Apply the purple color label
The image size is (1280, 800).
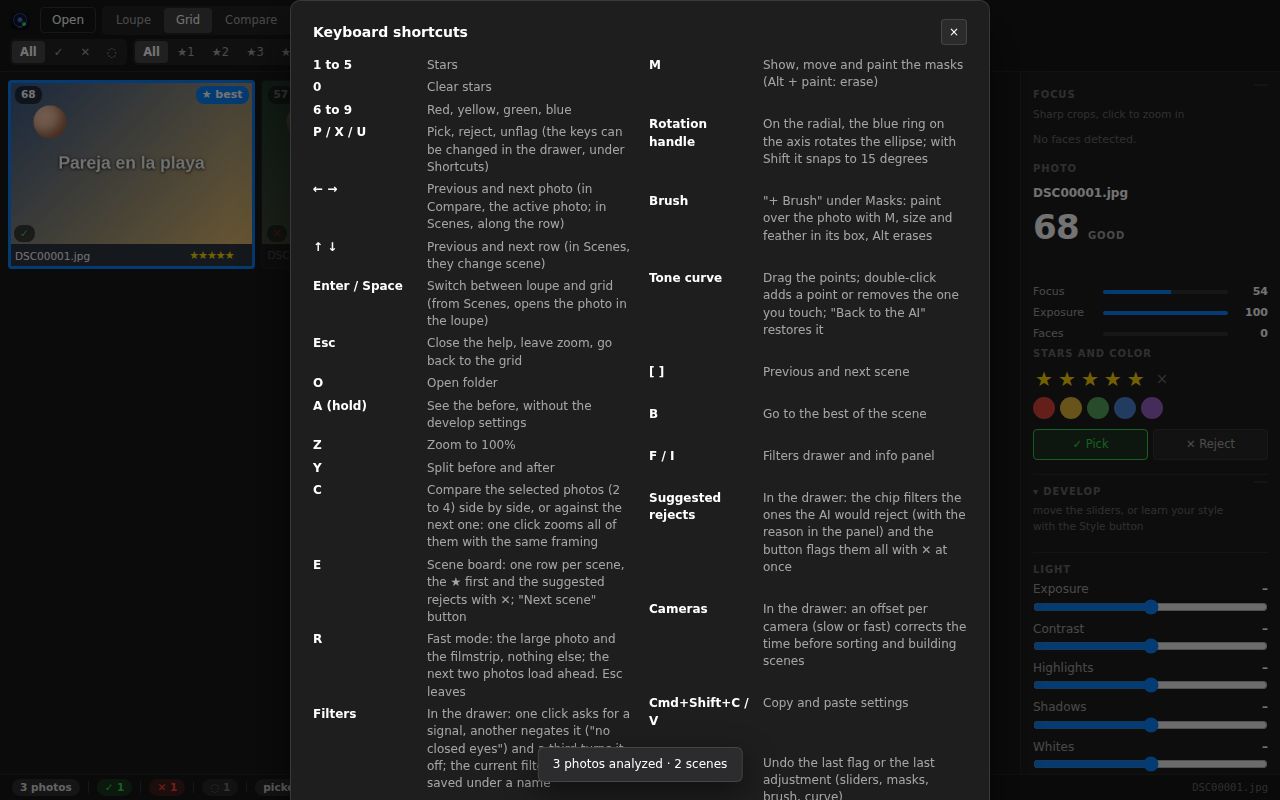1152,408
